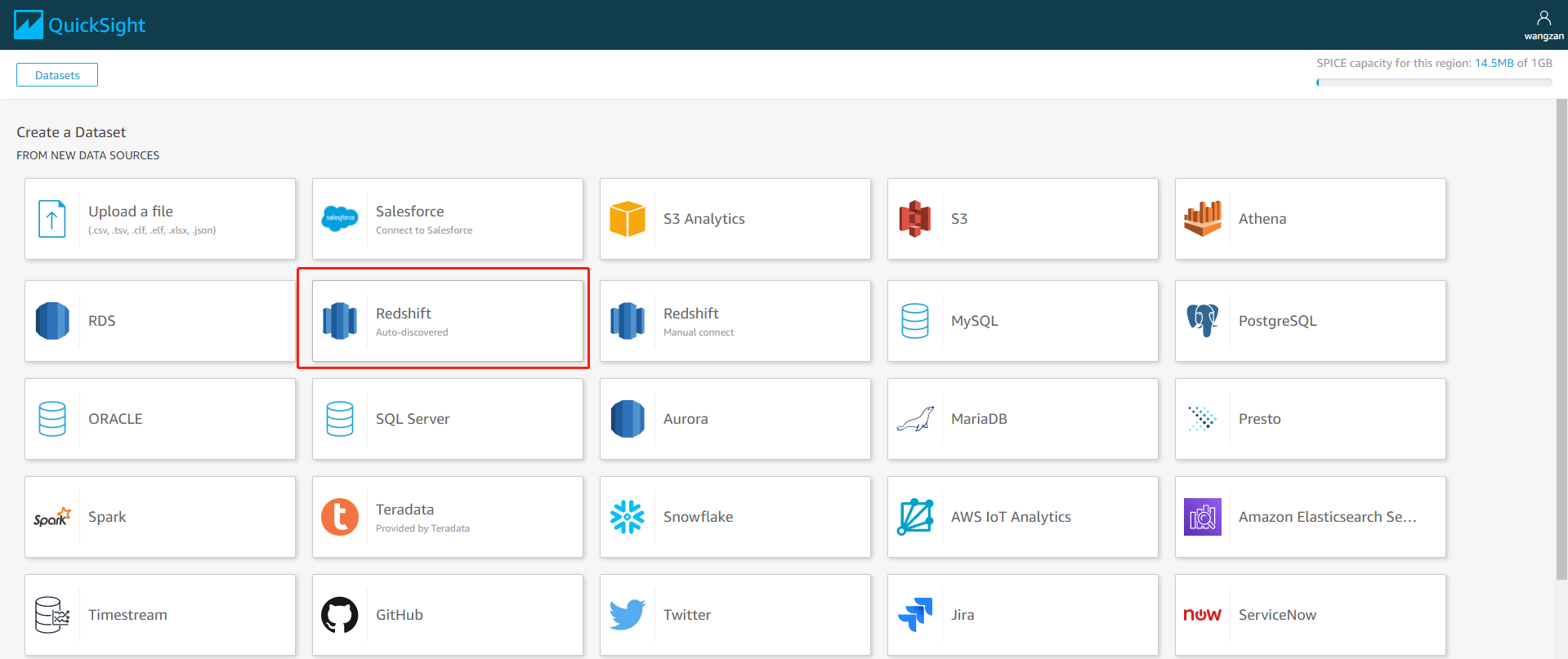Screen dimensions: 1568x659
Task: Click the wangzan username text
Action: pyautogui.click(x=1543, y=36)
